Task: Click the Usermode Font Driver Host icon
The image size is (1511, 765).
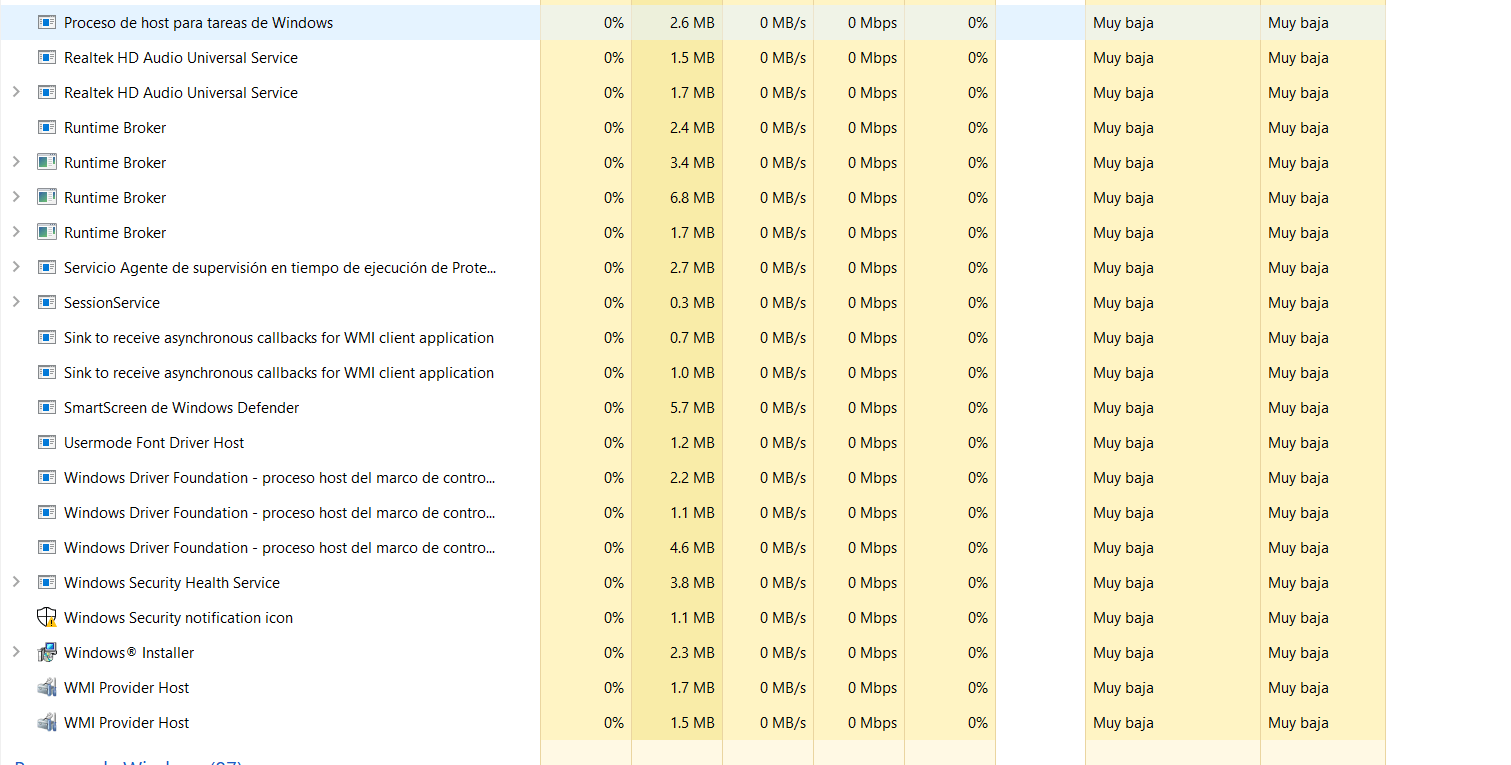Action: (46, 442)
